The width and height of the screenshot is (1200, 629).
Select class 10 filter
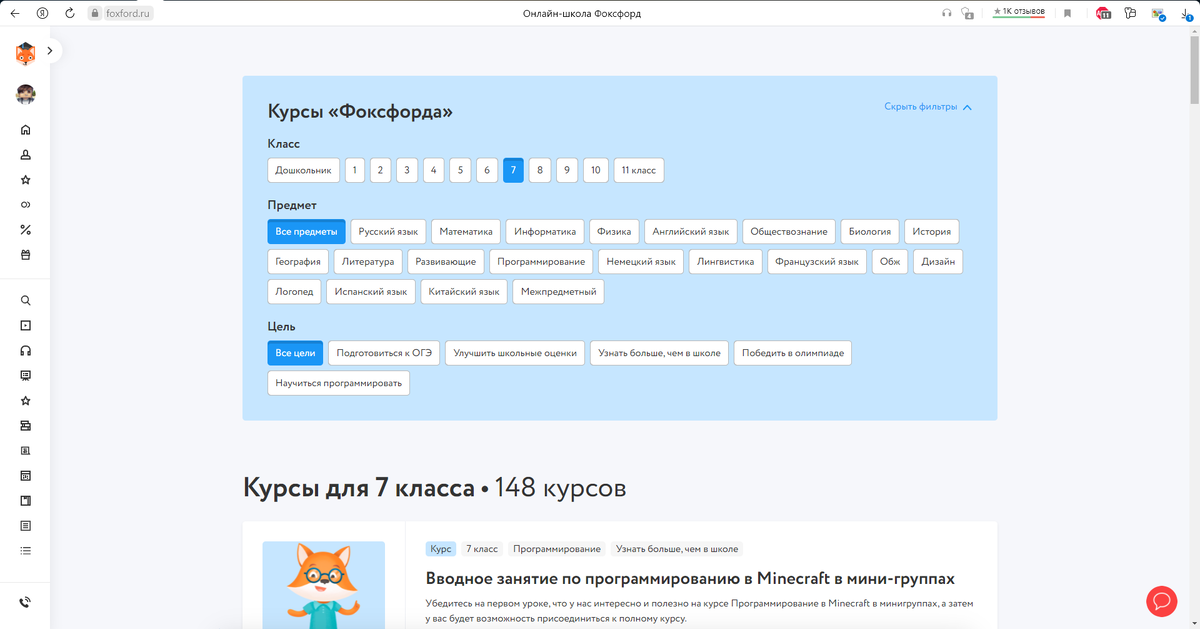[596, 170]
